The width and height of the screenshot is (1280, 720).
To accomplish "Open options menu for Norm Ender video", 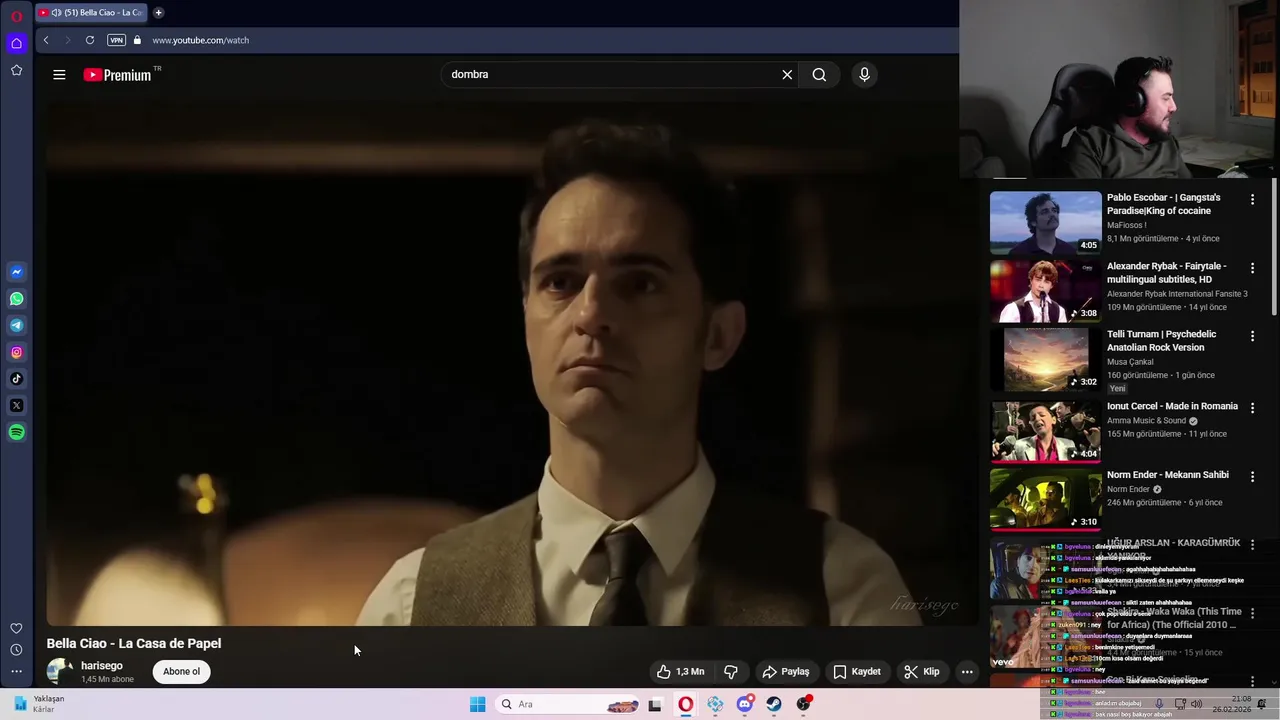I will (x=1252, y=477).
